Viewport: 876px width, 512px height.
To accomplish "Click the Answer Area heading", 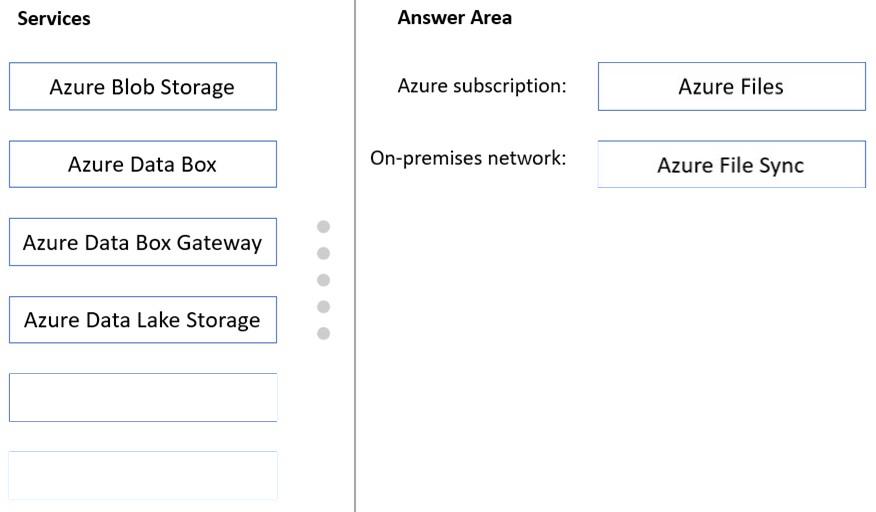I will coord(454,18).
